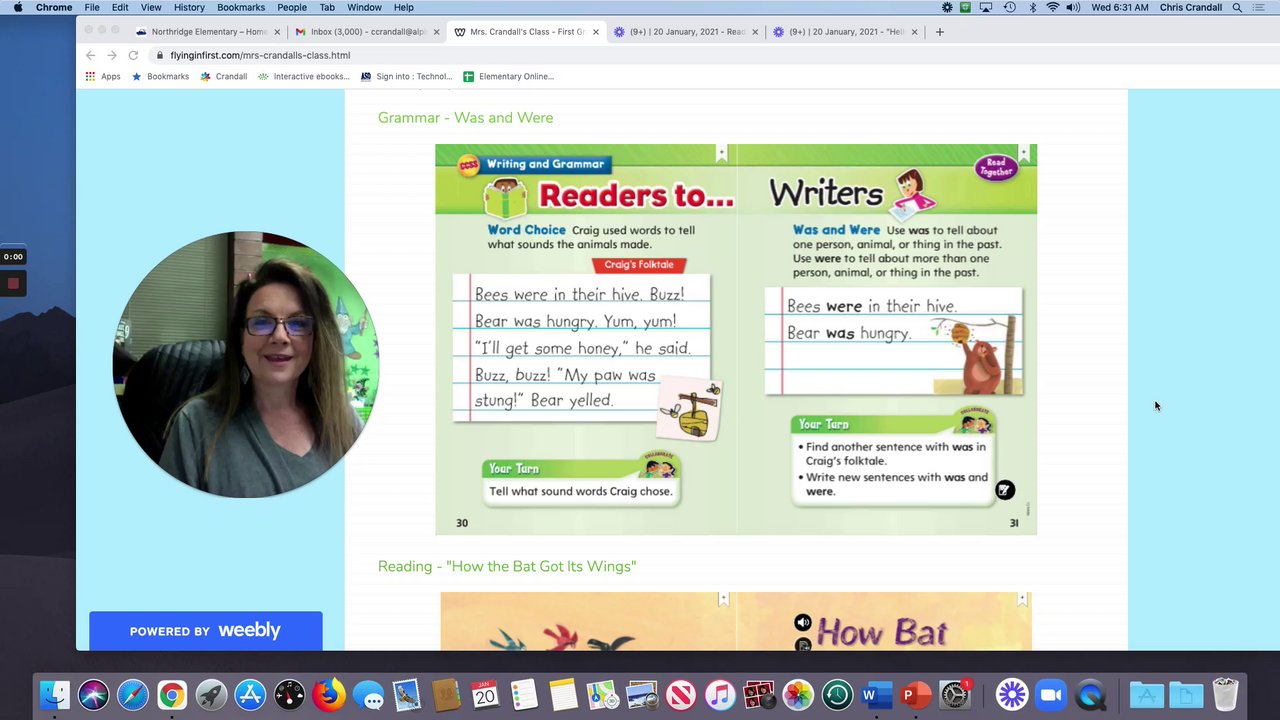Open AirPlay display menu icon
The width and height of the screenshot is (1280, 720).
pos(986,7)
